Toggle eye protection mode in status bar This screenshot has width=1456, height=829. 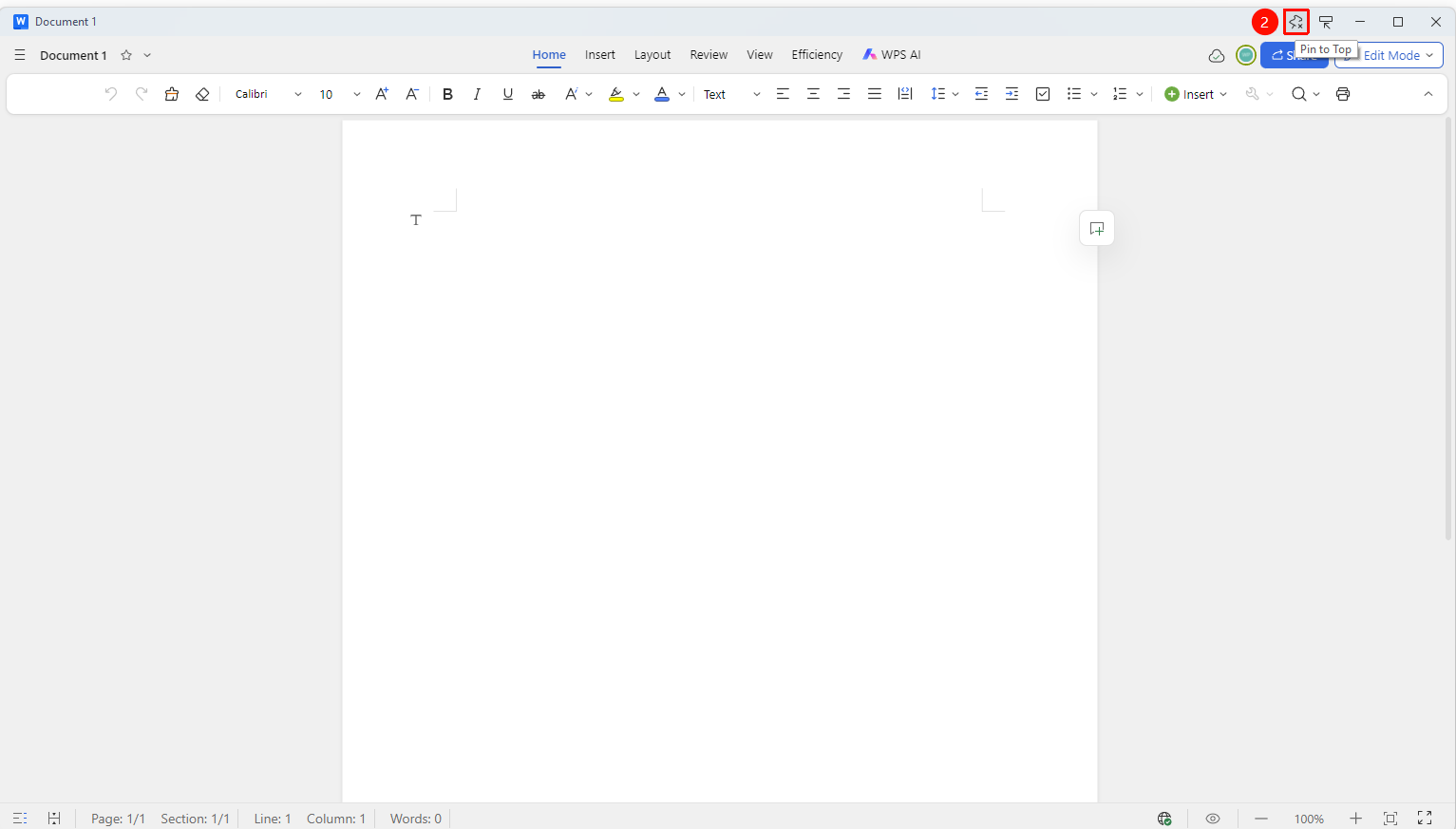pyautogui.click(x=1213, y=819)
